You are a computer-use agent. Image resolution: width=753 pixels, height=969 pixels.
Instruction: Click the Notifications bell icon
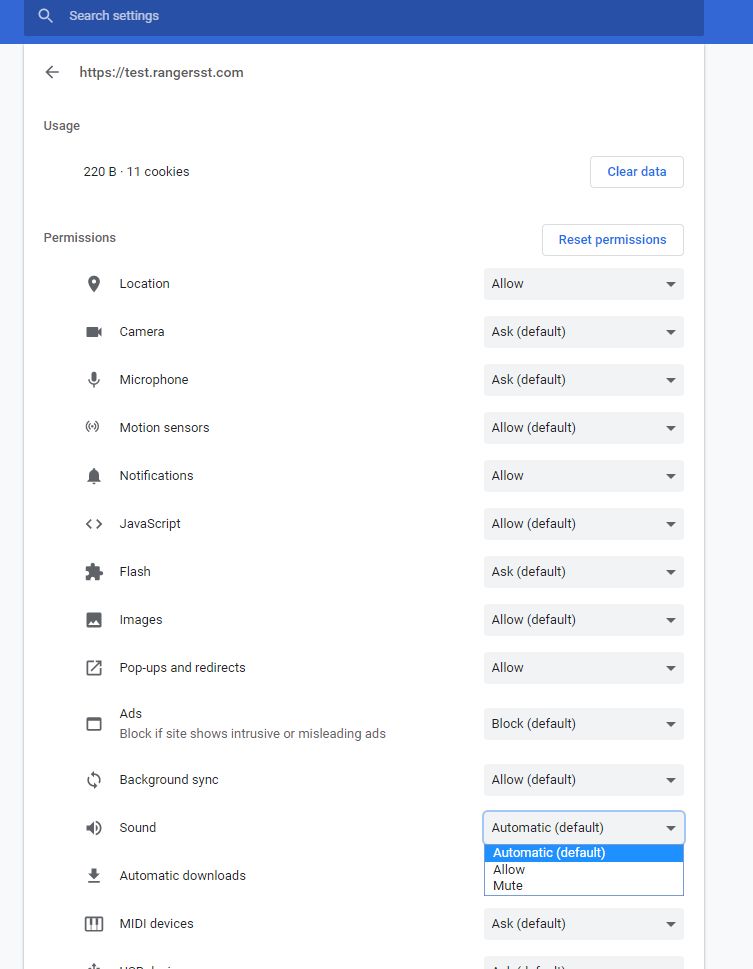click(93, 475)
